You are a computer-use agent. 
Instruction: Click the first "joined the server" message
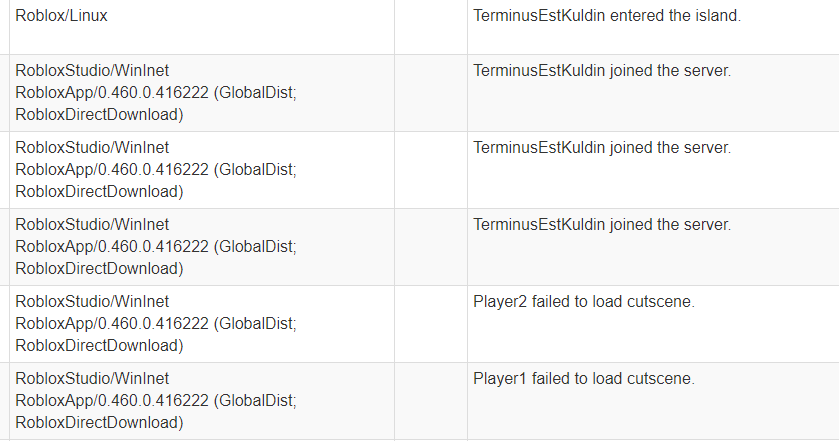602,71
